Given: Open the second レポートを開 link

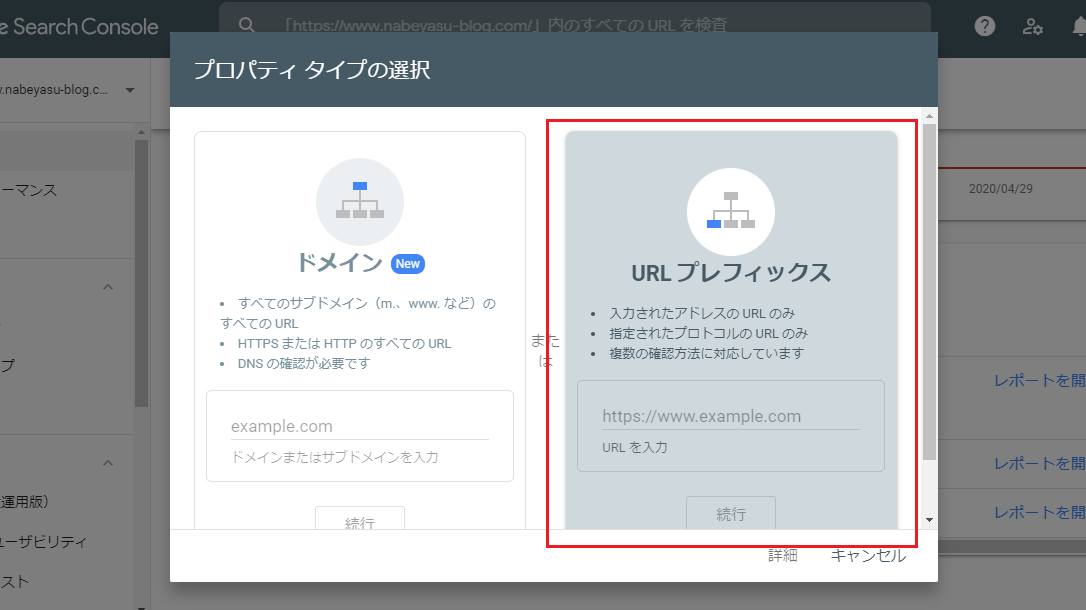Looking at the screenshot, I should (1040, 464).
